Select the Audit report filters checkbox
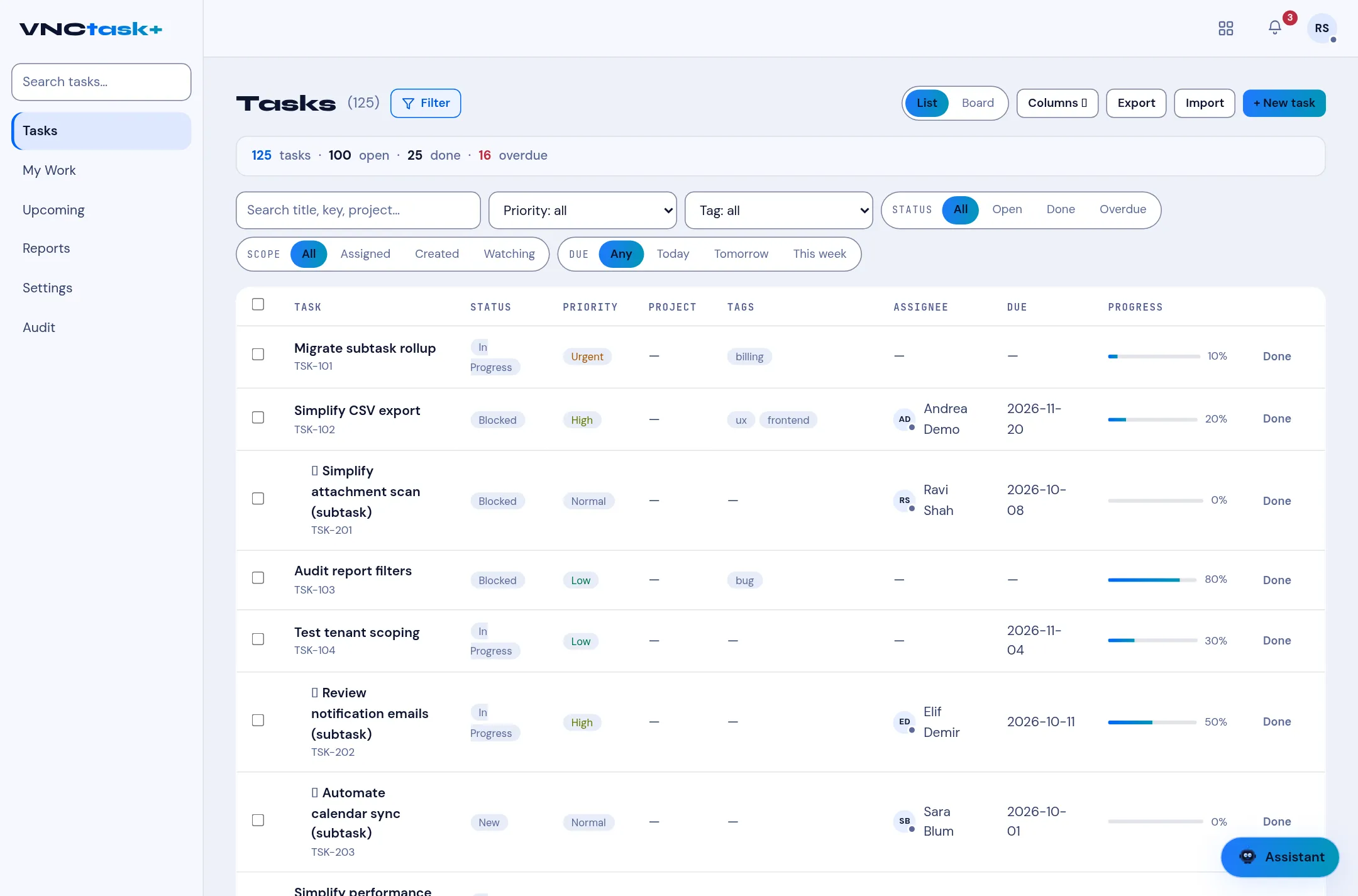The height and width of the screenshot is (896, 1358). click(258, 578)
